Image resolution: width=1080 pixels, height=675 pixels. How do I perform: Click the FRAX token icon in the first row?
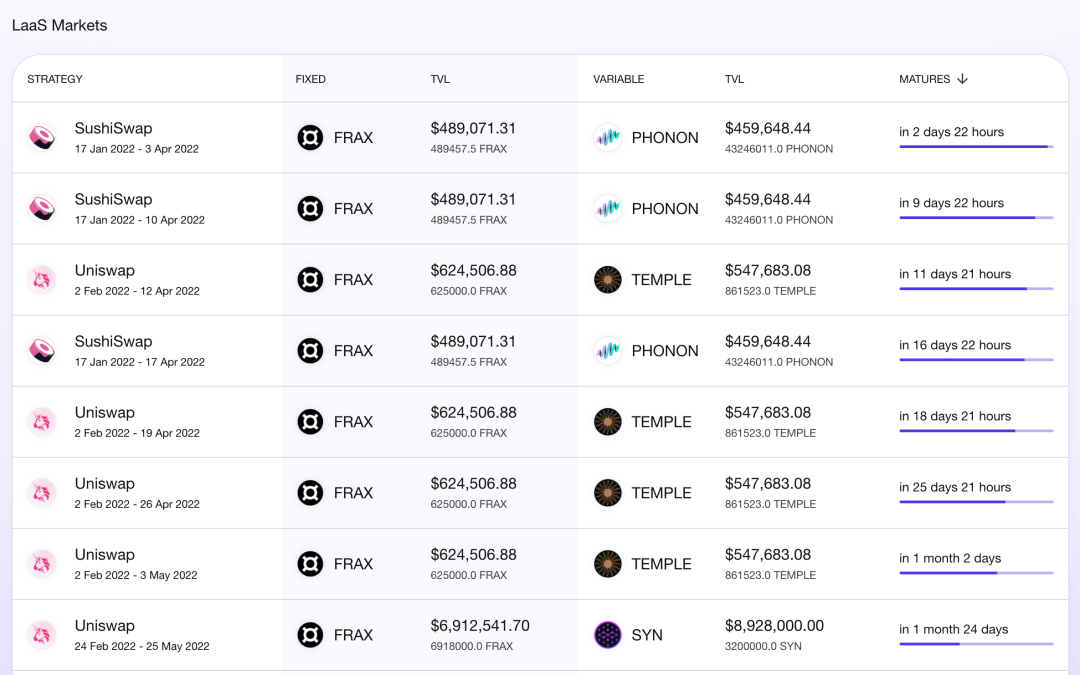310,137
